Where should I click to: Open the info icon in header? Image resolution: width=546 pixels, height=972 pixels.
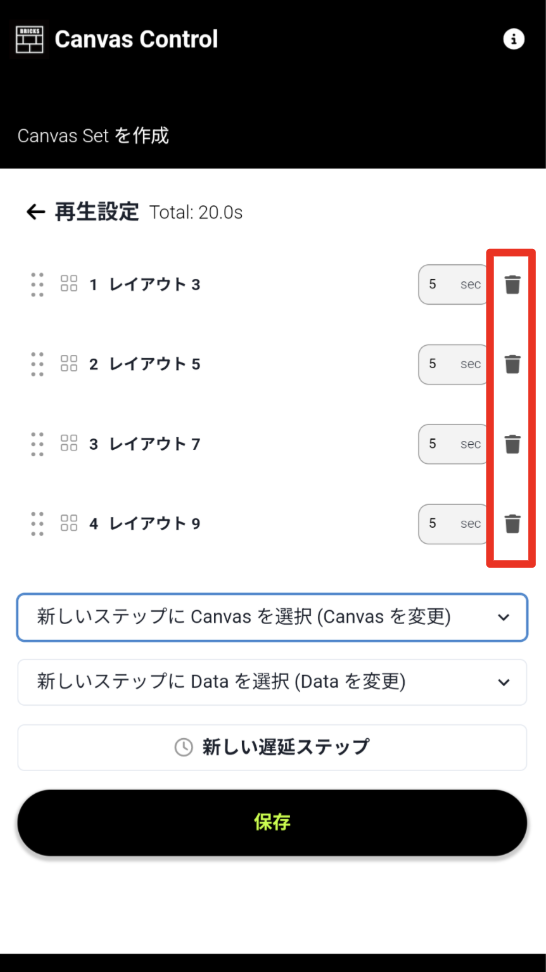[513, 40]
